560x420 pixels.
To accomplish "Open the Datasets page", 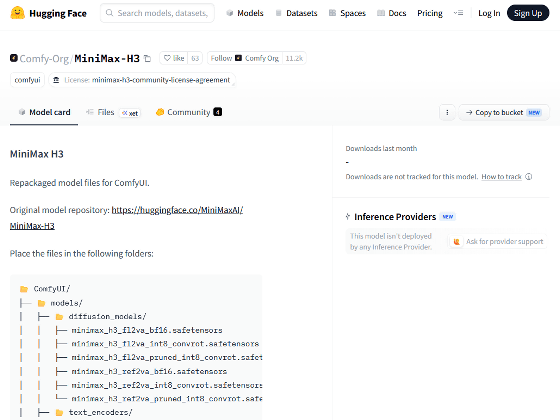I will (x=296, y=13).
